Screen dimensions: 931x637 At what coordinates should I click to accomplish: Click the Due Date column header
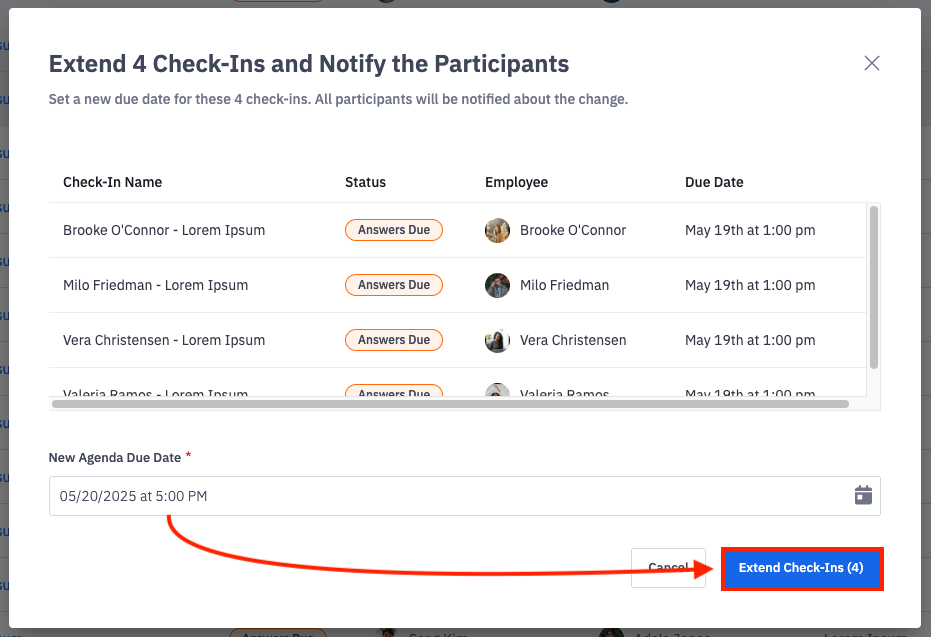[x=714, y=182]
